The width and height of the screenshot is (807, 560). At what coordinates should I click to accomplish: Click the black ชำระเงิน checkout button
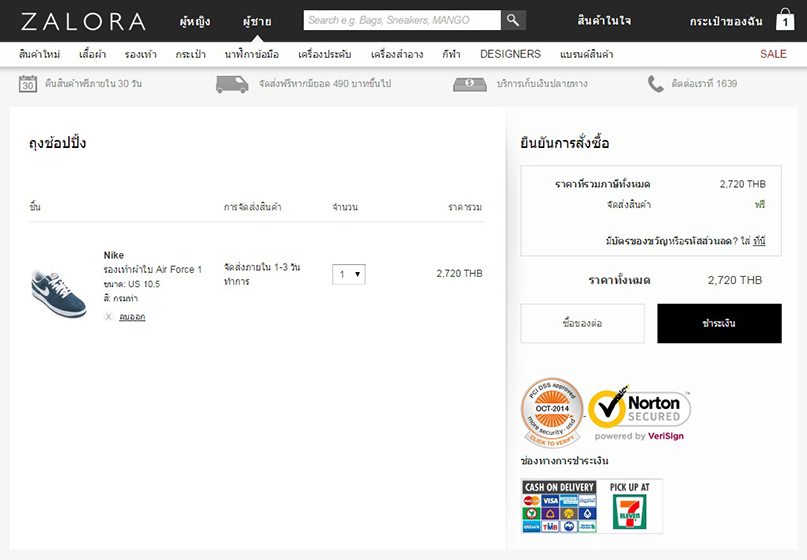tap(719, 323)
